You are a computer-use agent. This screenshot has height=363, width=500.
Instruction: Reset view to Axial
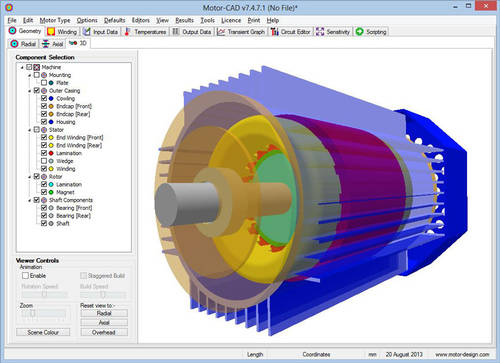click(104, 323)
